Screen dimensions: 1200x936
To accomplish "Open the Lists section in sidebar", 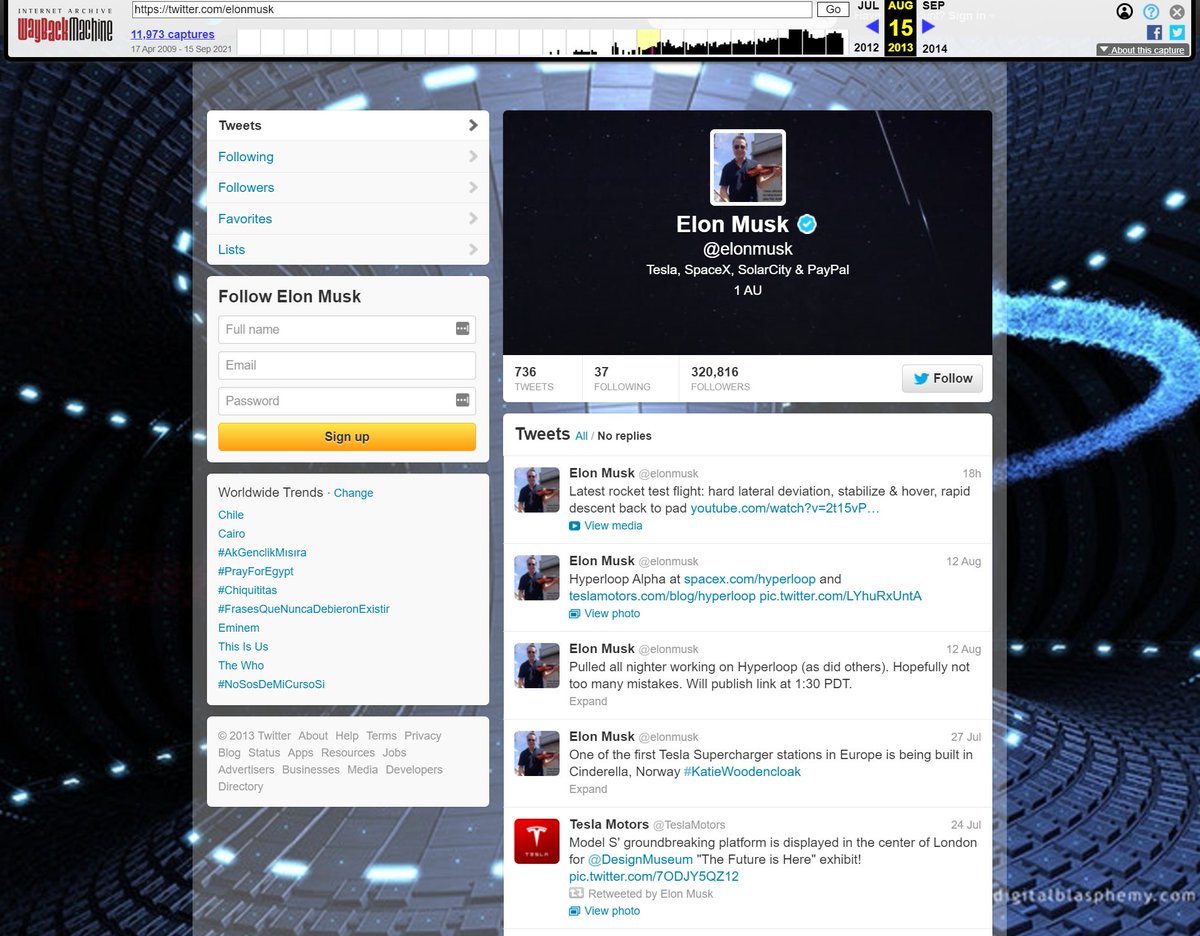I will (348, 250).
